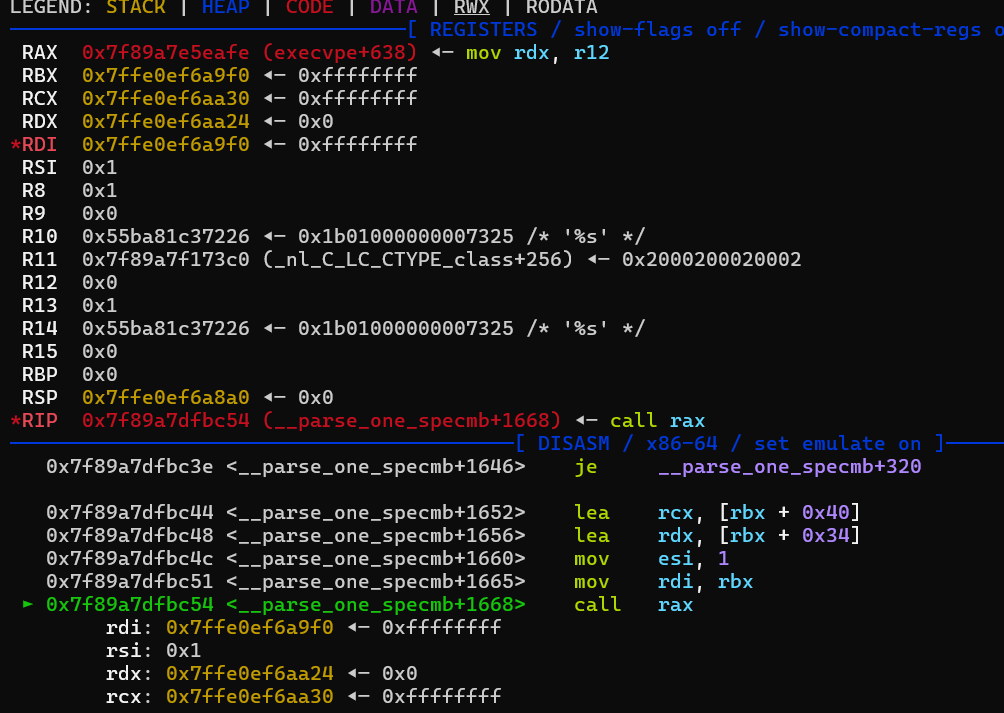Viewport: 1004px width, 713px height.
Task: Click the REGISTERS section header
Action: click(483, 30)
